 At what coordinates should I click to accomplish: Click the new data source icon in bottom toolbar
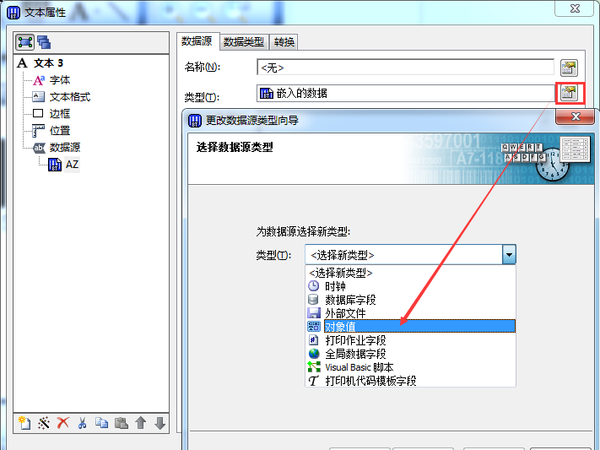(24, 423)
